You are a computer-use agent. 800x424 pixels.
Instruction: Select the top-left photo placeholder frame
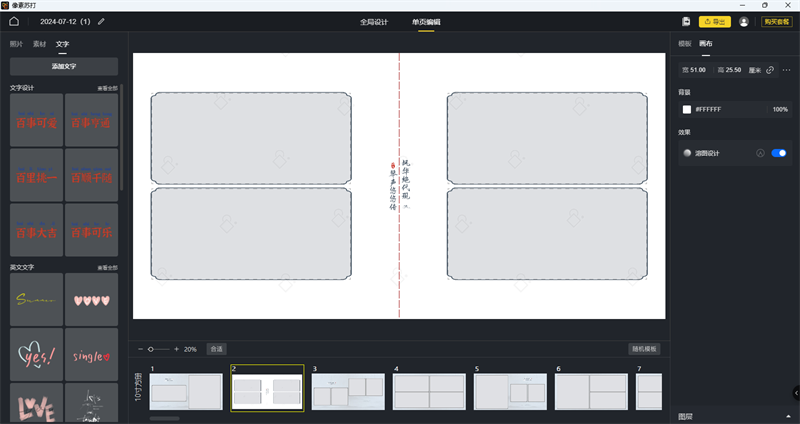(251, 138)
